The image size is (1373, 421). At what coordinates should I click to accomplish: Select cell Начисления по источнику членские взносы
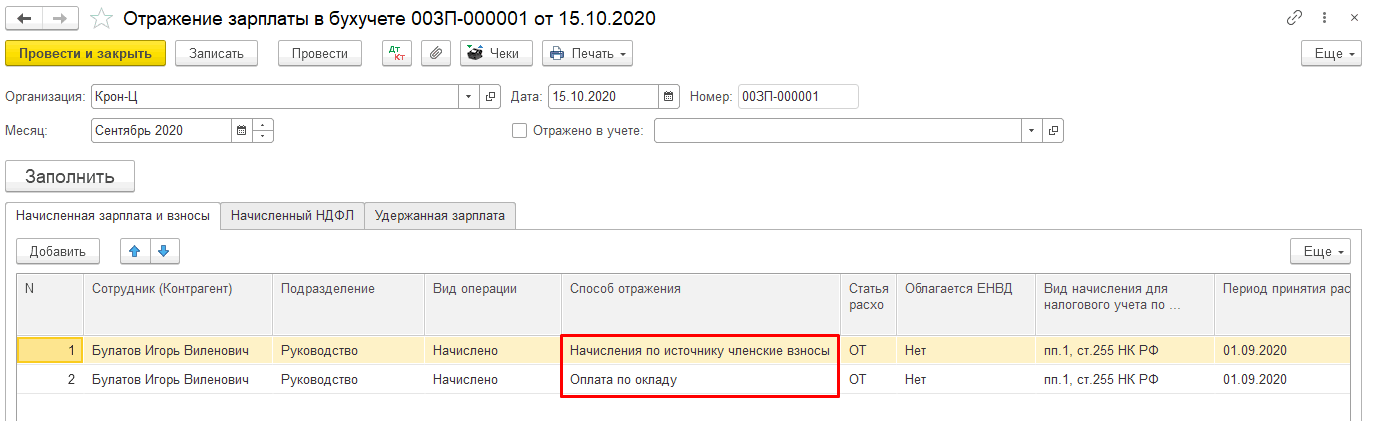(x=700, y=351)
